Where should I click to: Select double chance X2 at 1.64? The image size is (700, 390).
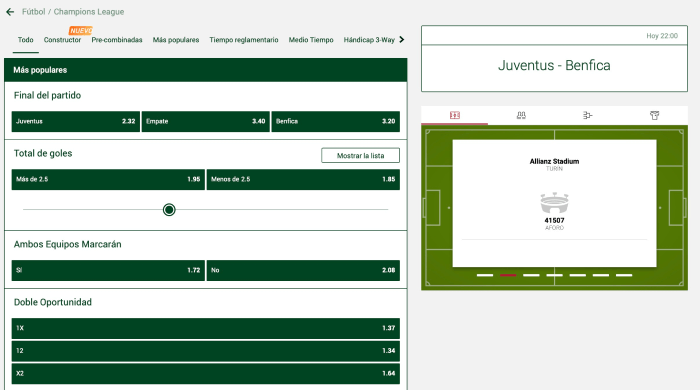click(x=206, y=374)
